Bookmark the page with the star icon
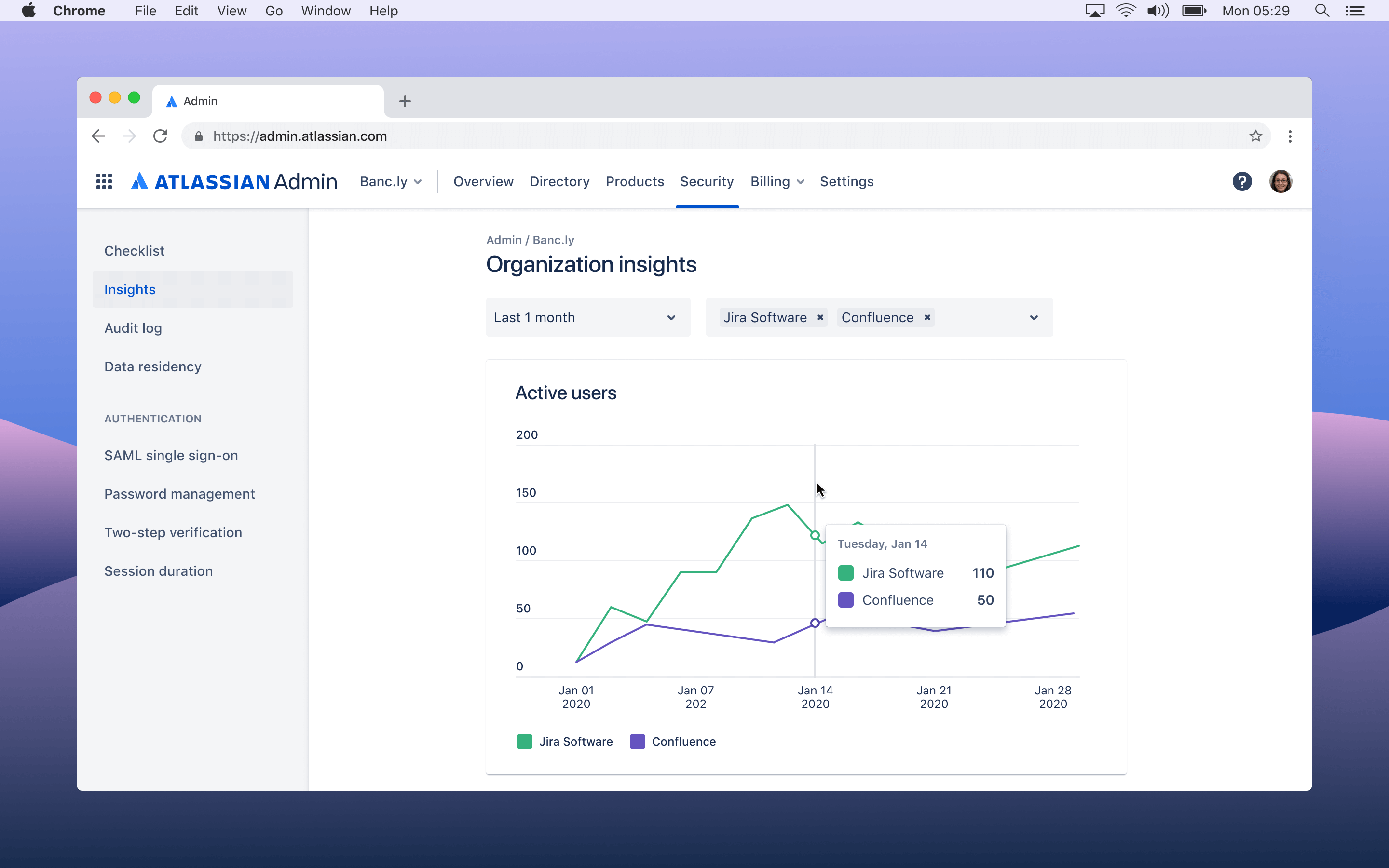This screenshot has width=1389, height=868. [1256, 136]
